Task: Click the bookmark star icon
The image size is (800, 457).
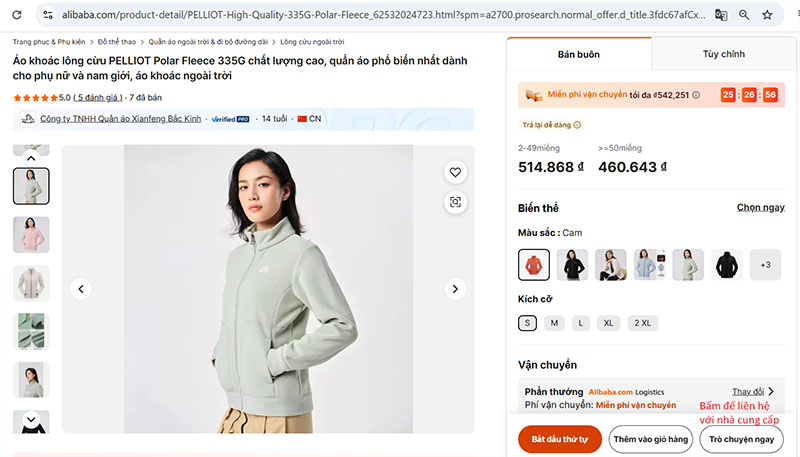Action: coord(767,15)
